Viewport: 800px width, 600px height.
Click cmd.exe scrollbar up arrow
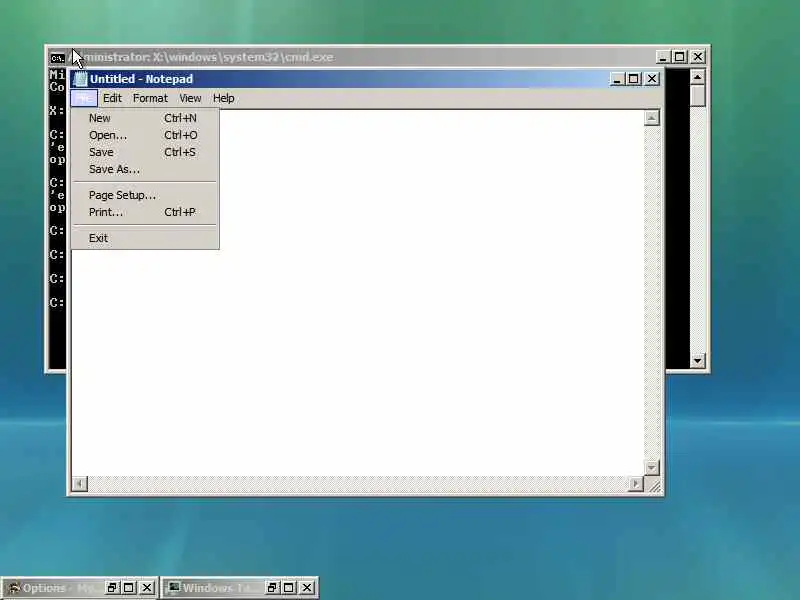point(697,77)
